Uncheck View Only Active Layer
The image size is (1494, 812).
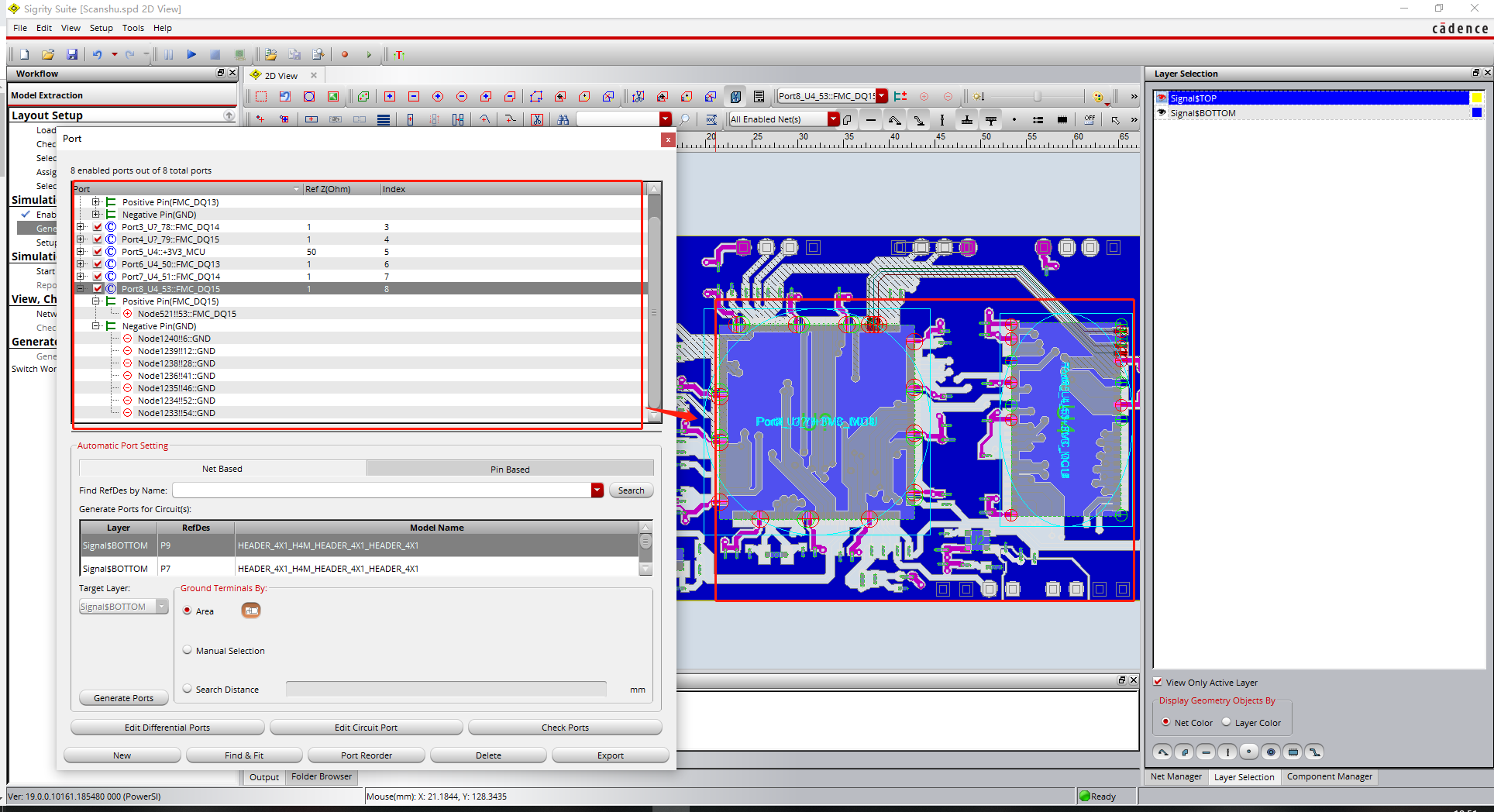click(1158, 682)
